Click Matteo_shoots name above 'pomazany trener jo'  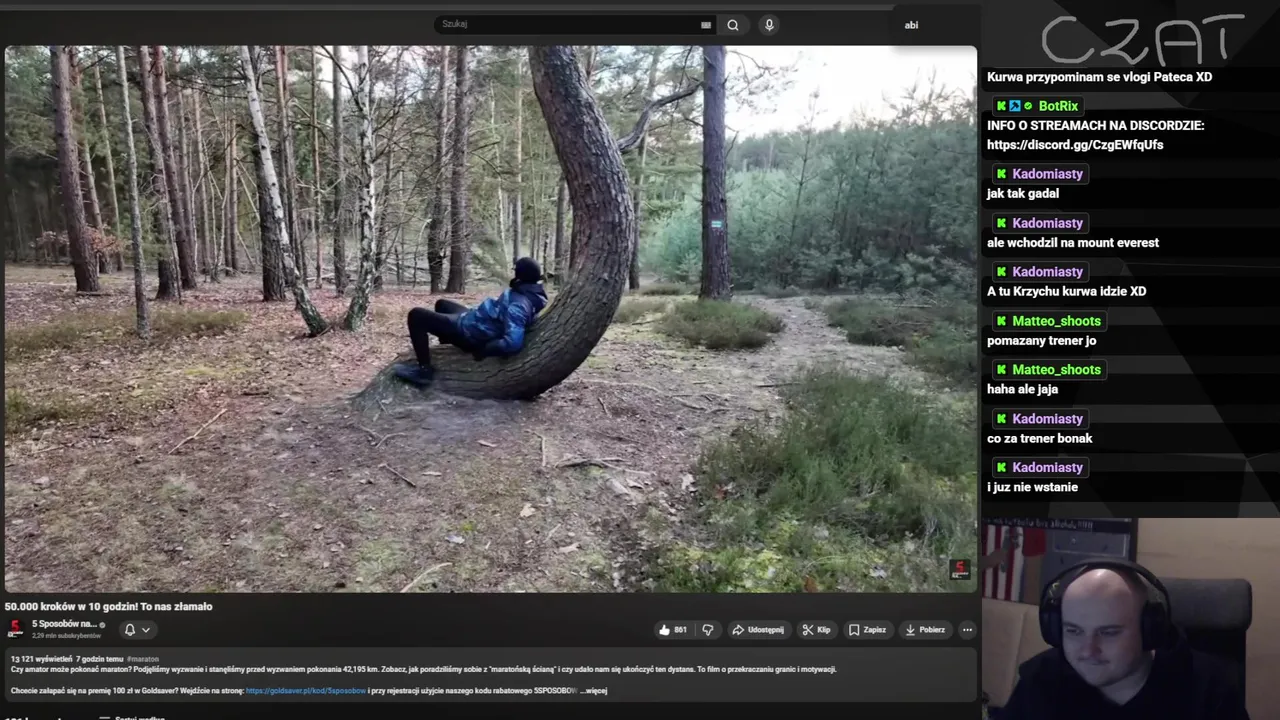click(1056, 321)
